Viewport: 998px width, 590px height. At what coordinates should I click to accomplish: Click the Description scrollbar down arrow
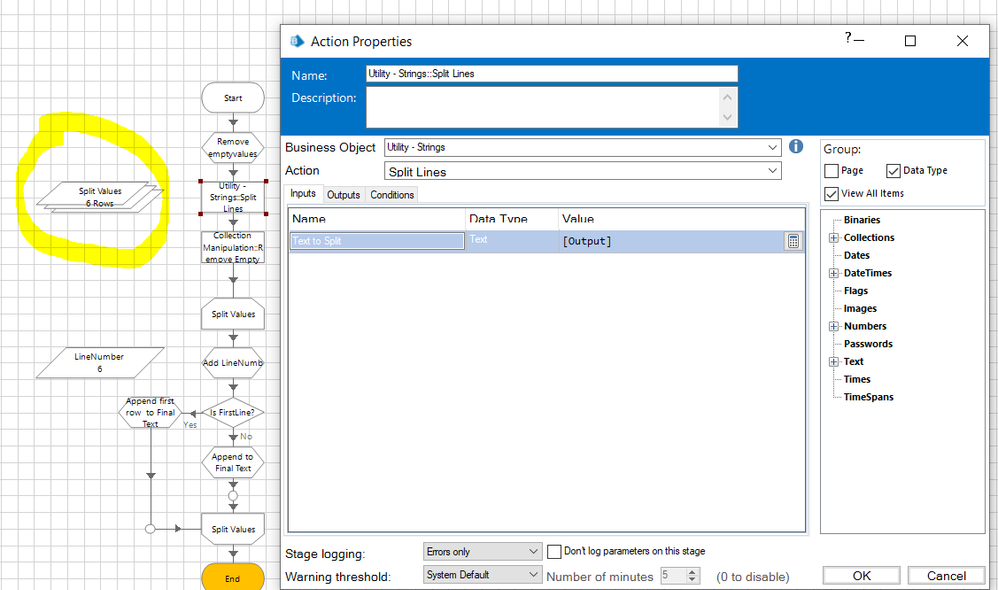click(x=728, y=119)
